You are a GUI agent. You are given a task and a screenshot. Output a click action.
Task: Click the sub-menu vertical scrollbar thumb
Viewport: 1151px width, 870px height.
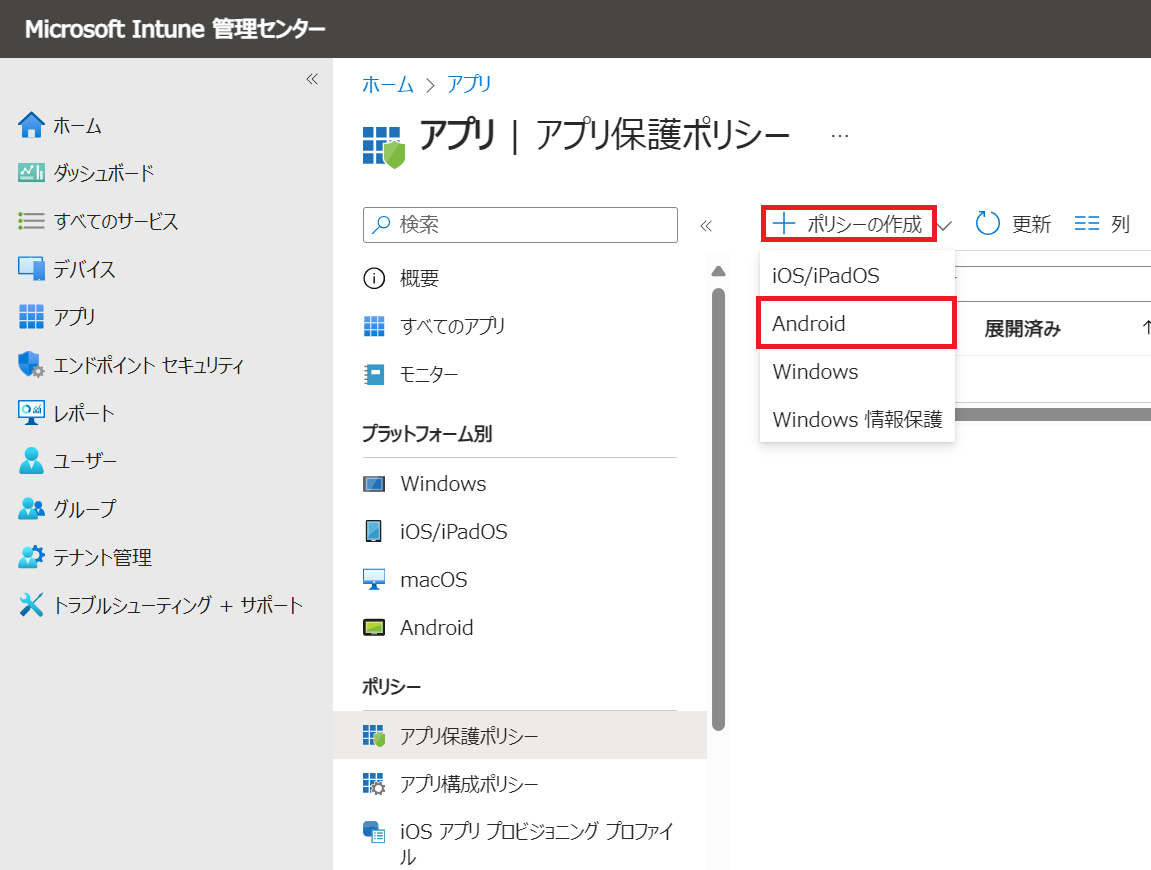tap(719, 510)
